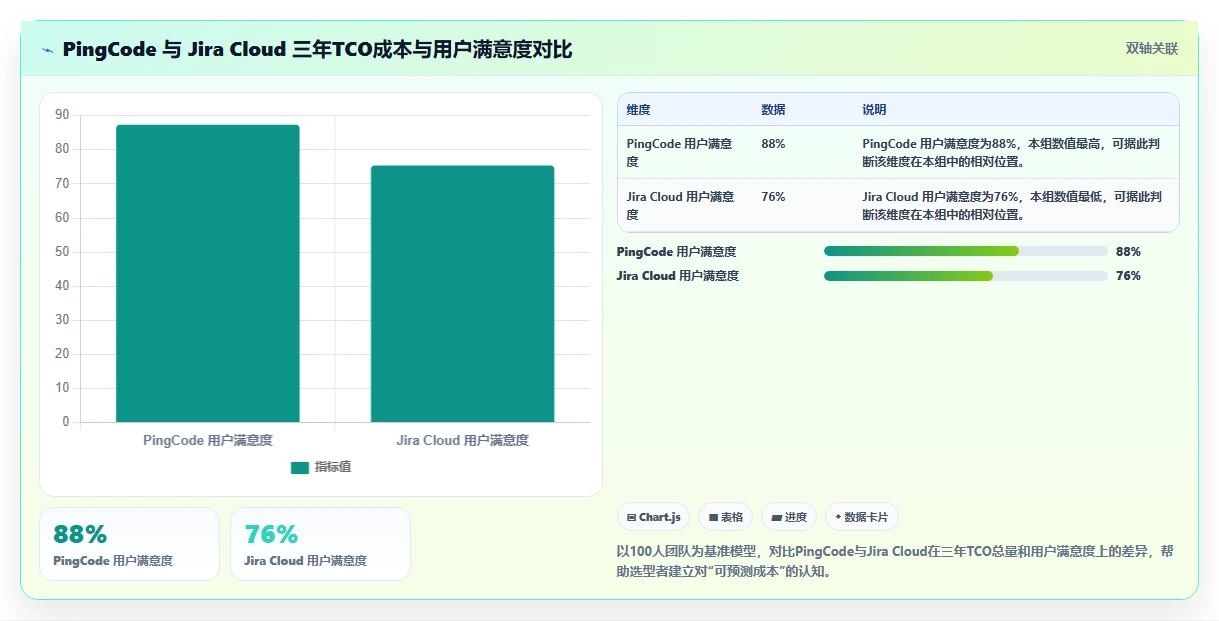The width and height of the screenshot is (1219, 621).
Task: Click the Jira Cloud 用户满意度 progress bar
Action: coord(965,275)
